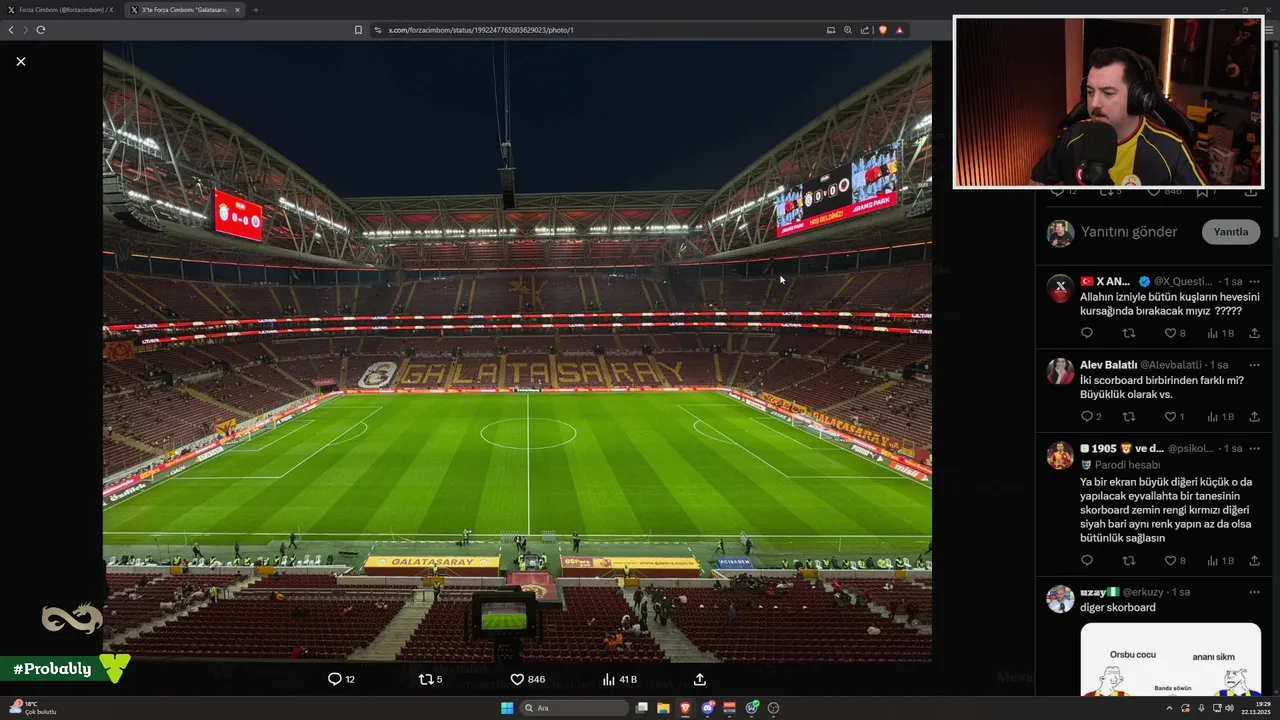Click the repost icon under the stadium photo
Viewport: 1280px width, 720px height.
425,679
